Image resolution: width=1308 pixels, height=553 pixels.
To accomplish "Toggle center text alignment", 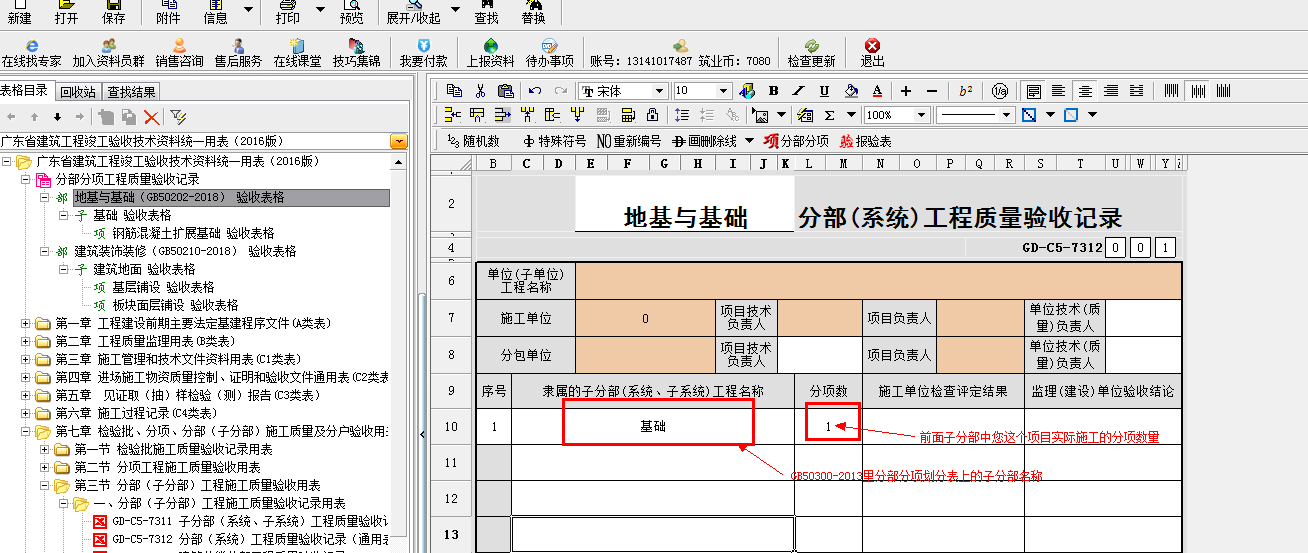I will (1085, 91).
